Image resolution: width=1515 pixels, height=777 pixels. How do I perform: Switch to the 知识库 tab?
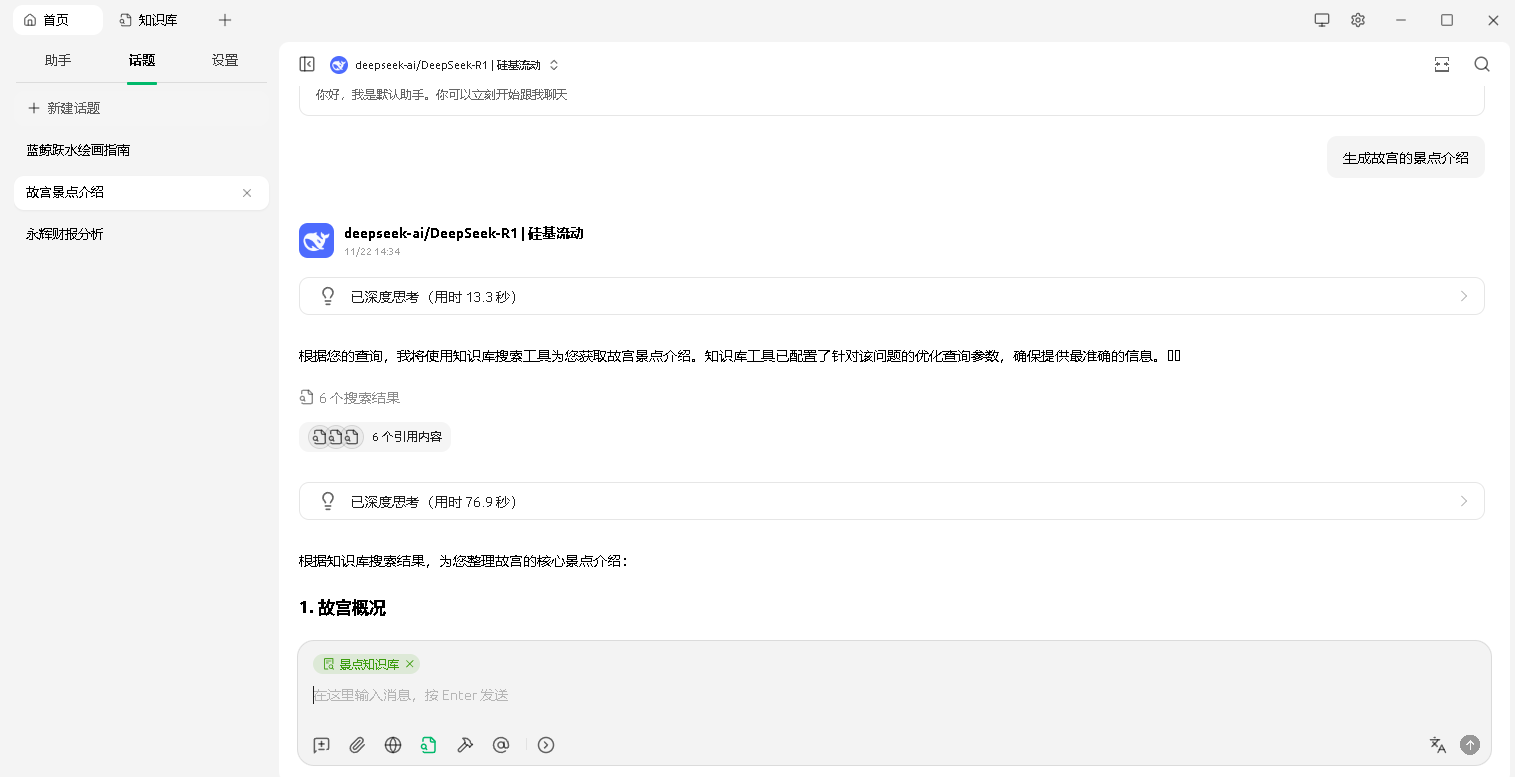(x=148, y=20)
